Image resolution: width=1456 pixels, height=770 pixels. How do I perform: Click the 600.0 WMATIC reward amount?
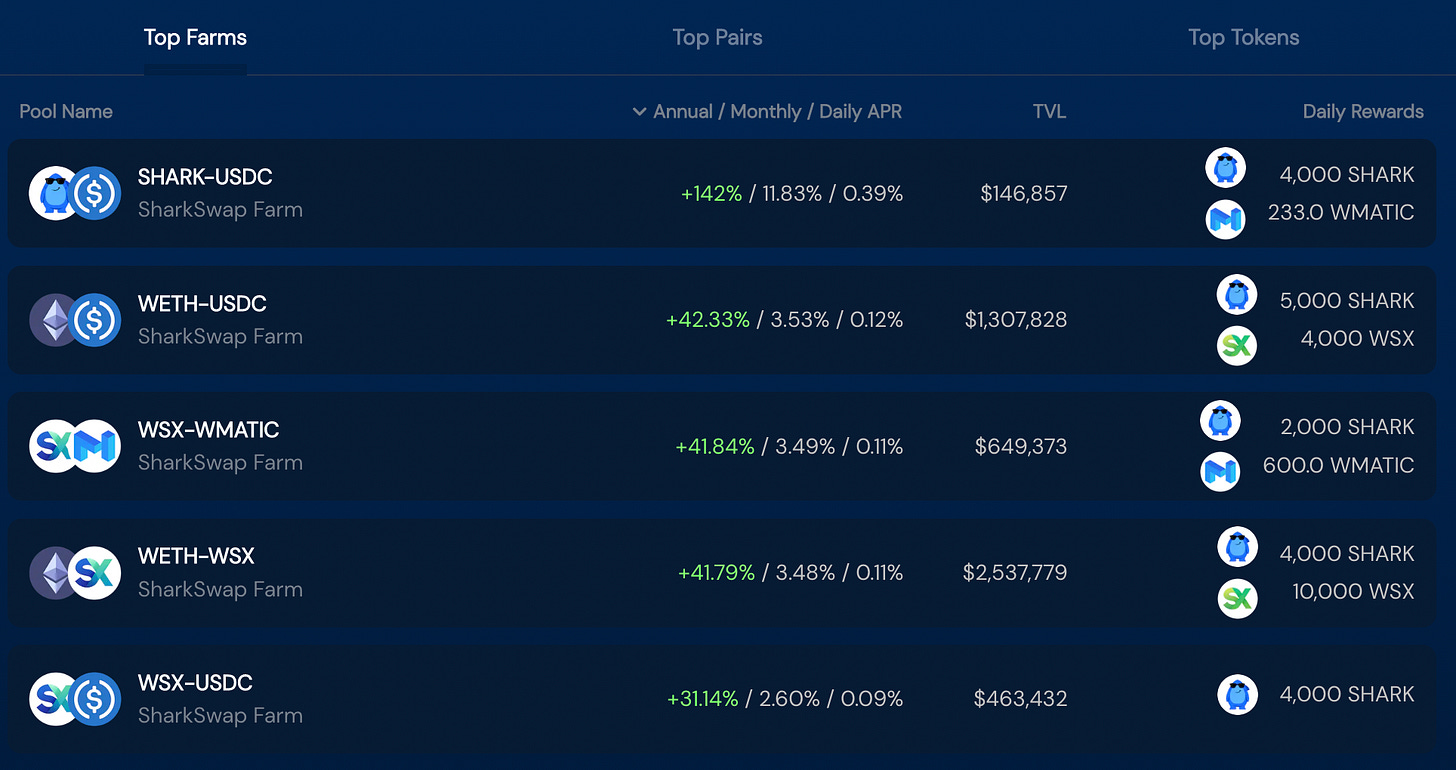[1338, 466]
